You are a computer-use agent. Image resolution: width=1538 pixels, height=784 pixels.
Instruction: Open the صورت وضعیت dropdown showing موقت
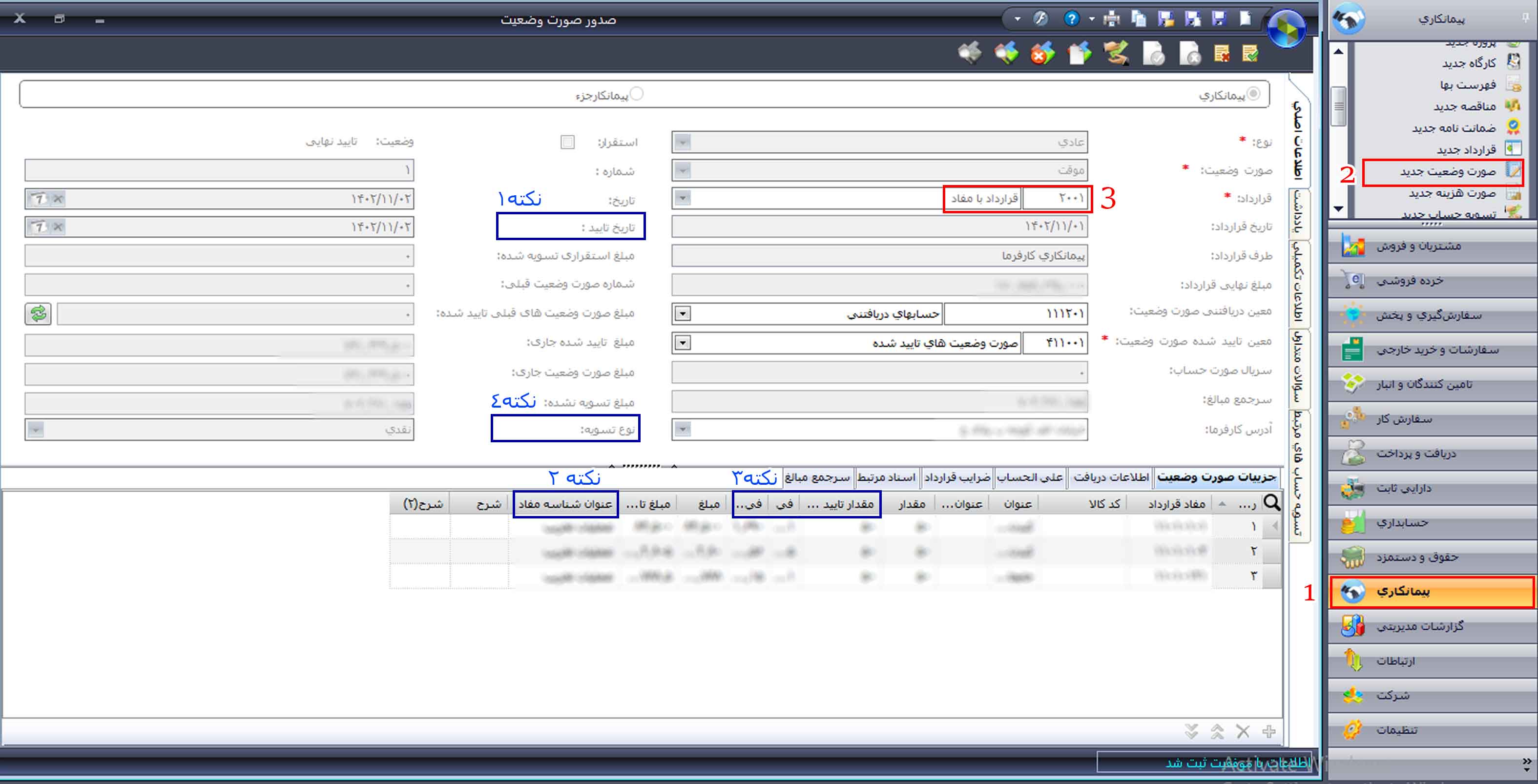(683, 171)
